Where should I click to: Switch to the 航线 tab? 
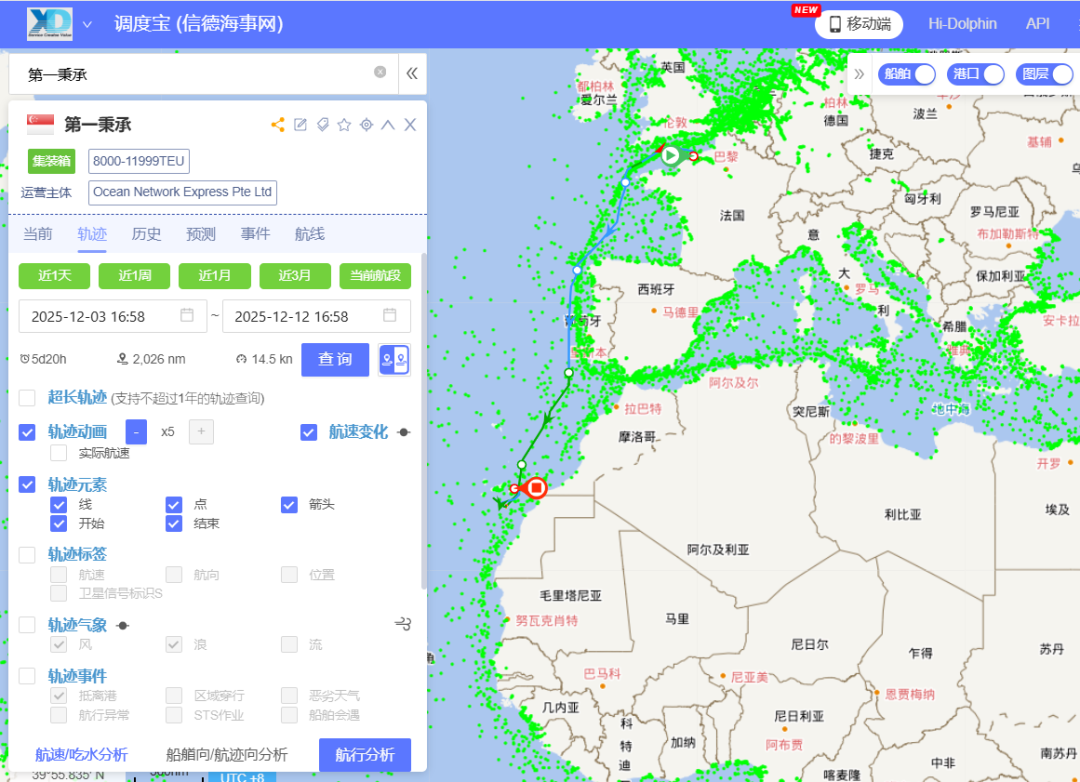tap(310, 234)
